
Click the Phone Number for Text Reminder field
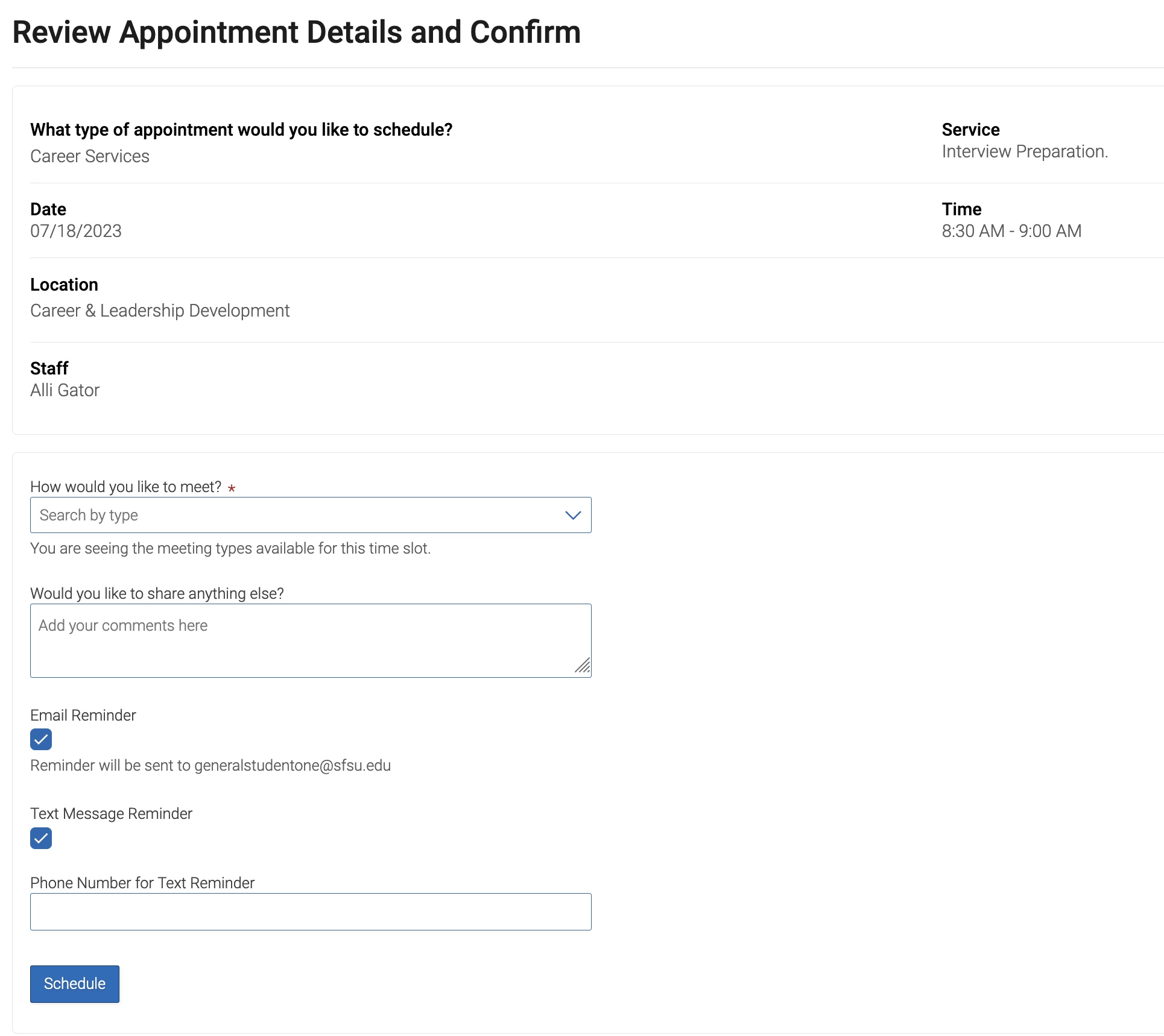[311, 912]
